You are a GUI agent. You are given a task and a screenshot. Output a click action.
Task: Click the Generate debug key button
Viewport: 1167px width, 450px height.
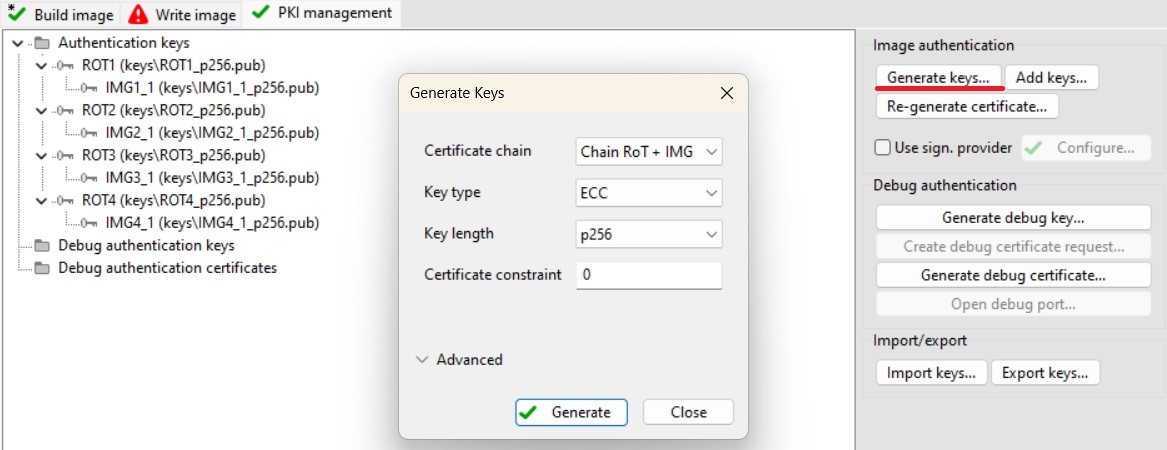pyautogui.click(x=1013, y=217)
